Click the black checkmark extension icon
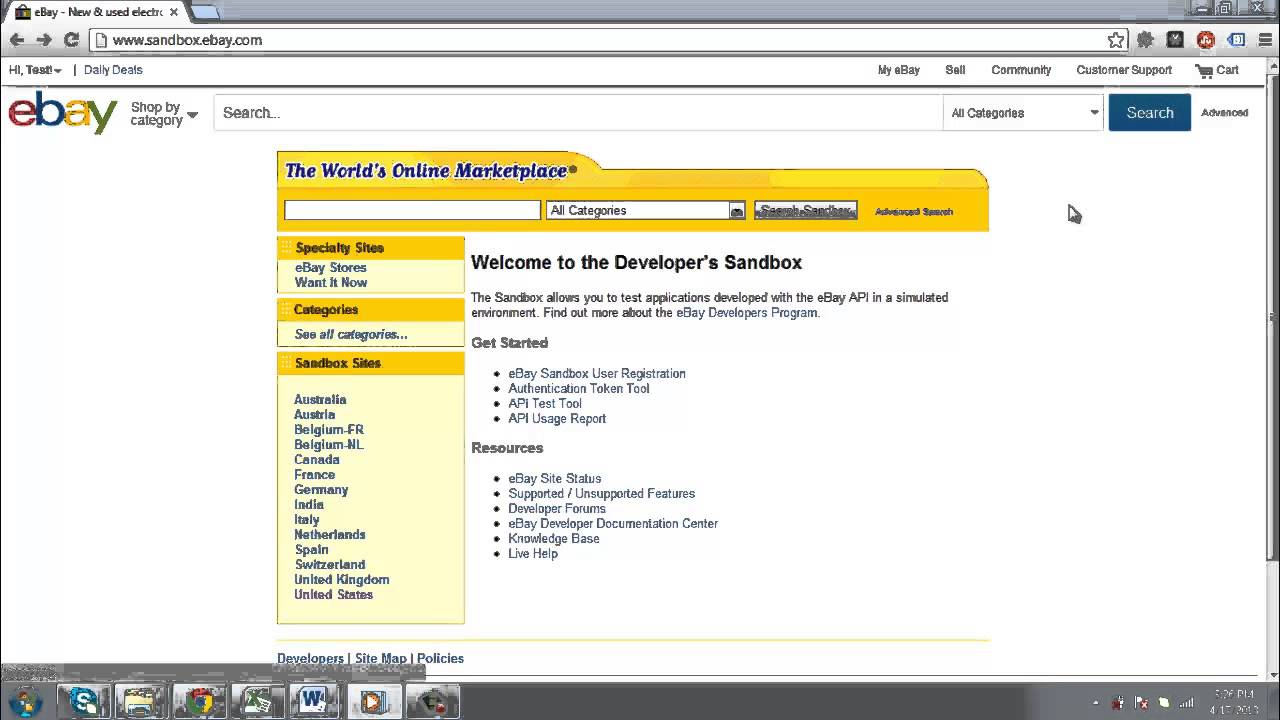The height and width of the screenshot is (720, 1280). 1176,40
